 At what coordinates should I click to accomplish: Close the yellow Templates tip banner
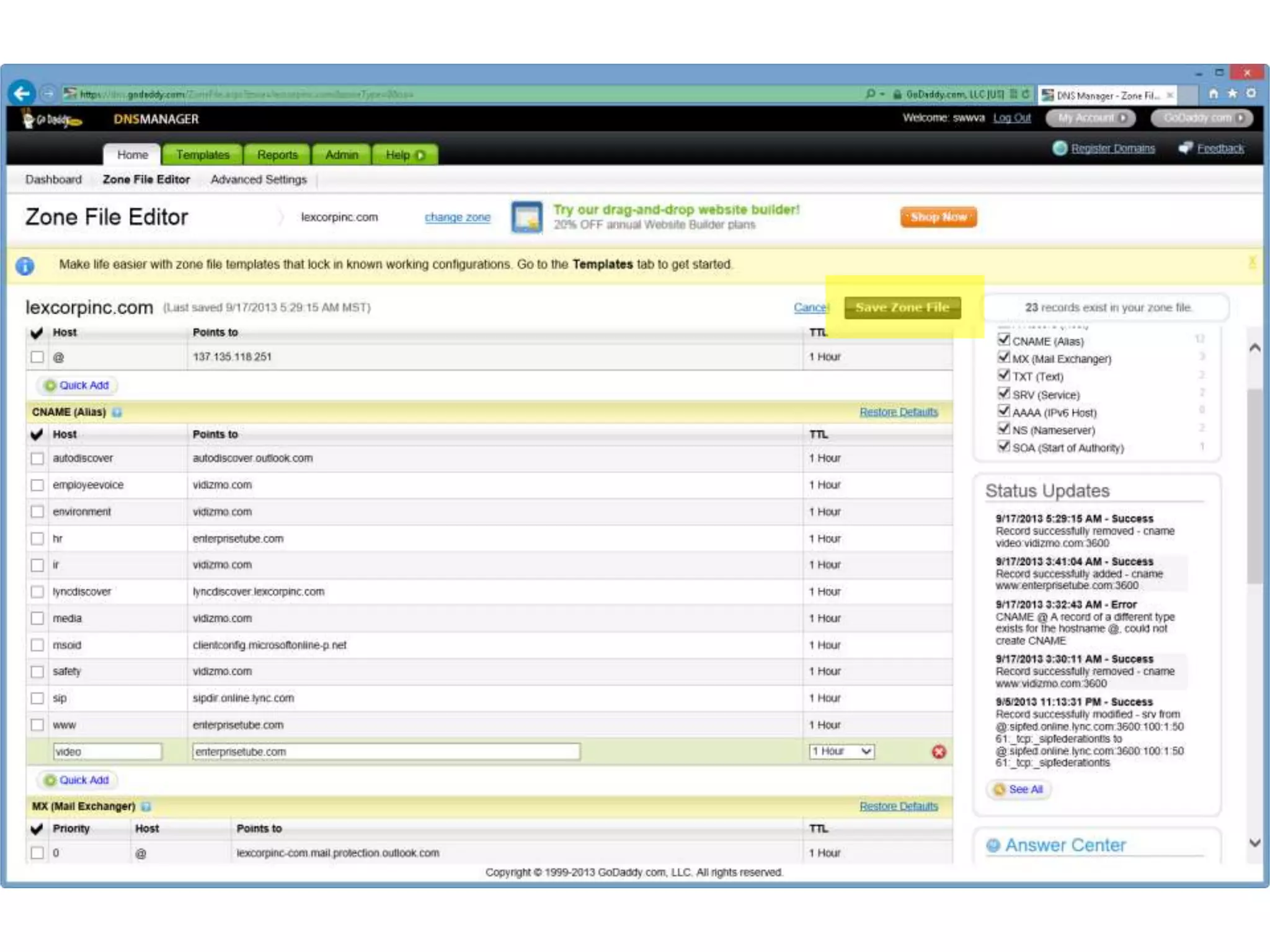click(1252, 262)
